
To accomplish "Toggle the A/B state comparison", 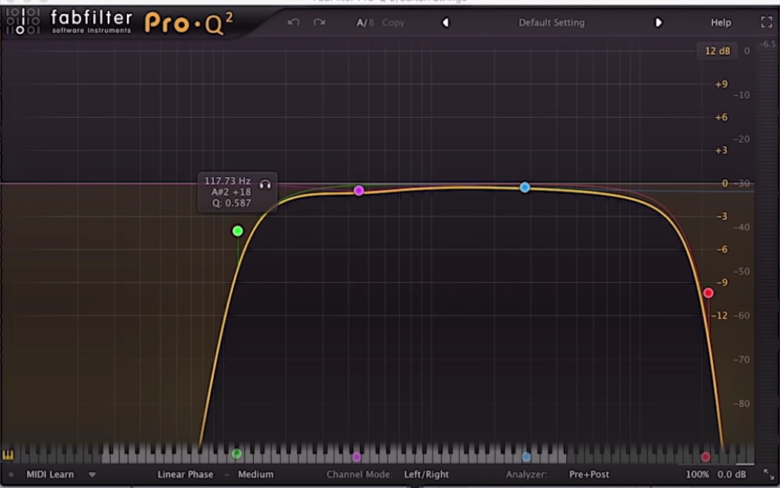I will [x=365, y=22].
